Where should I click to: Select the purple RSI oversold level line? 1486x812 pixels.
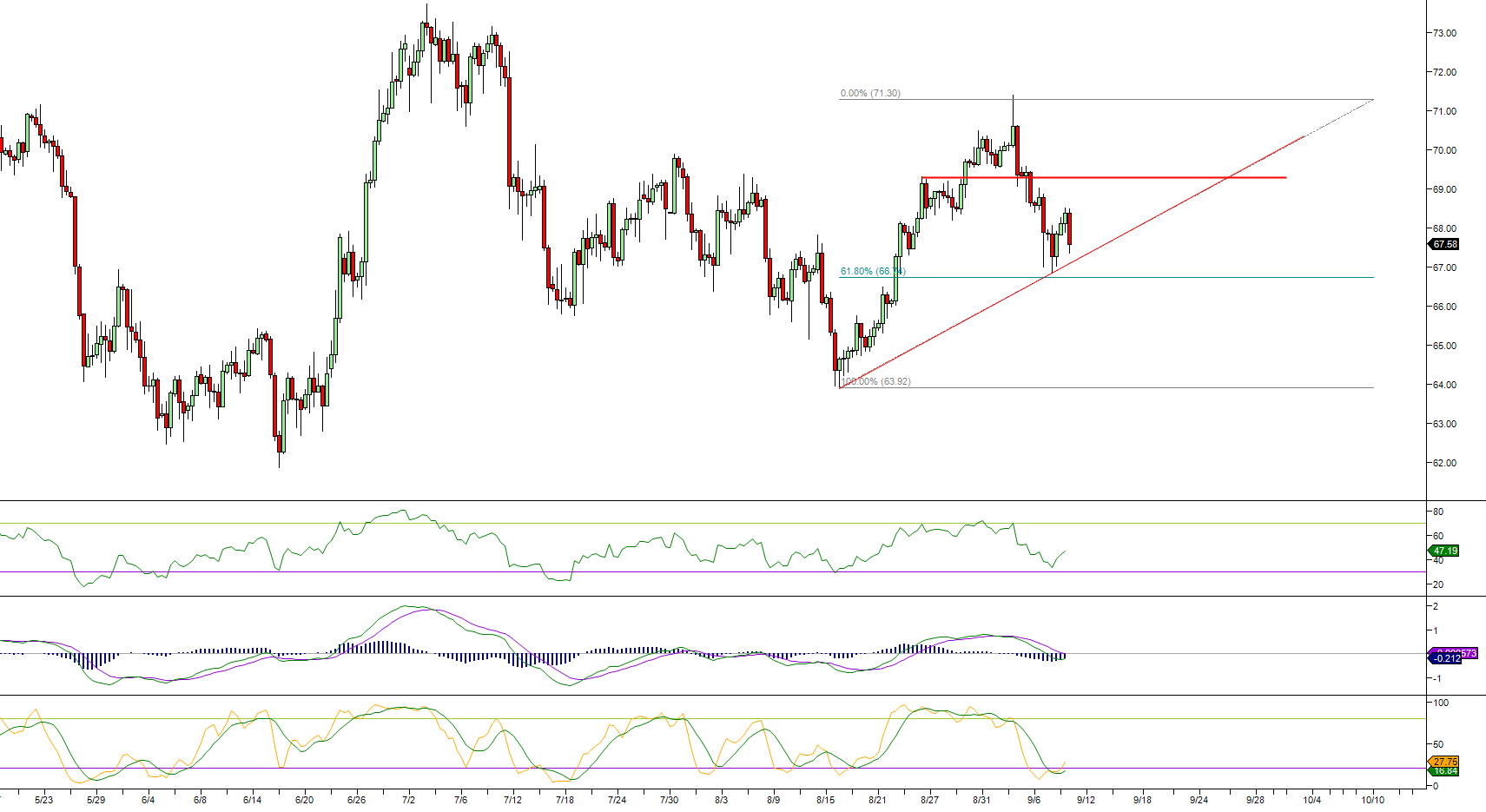point(695,571)
